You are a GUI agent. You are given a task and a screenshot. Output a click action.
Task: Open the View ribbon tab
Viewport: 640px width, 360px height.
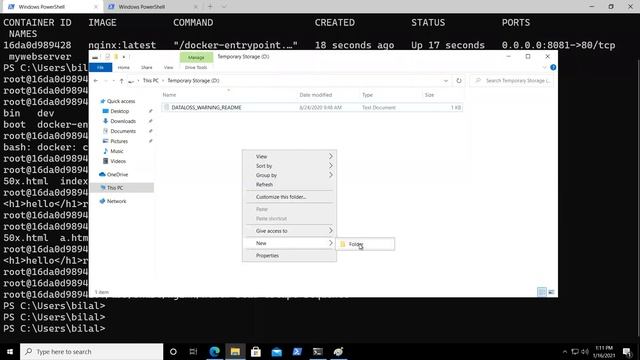(169, 67)
